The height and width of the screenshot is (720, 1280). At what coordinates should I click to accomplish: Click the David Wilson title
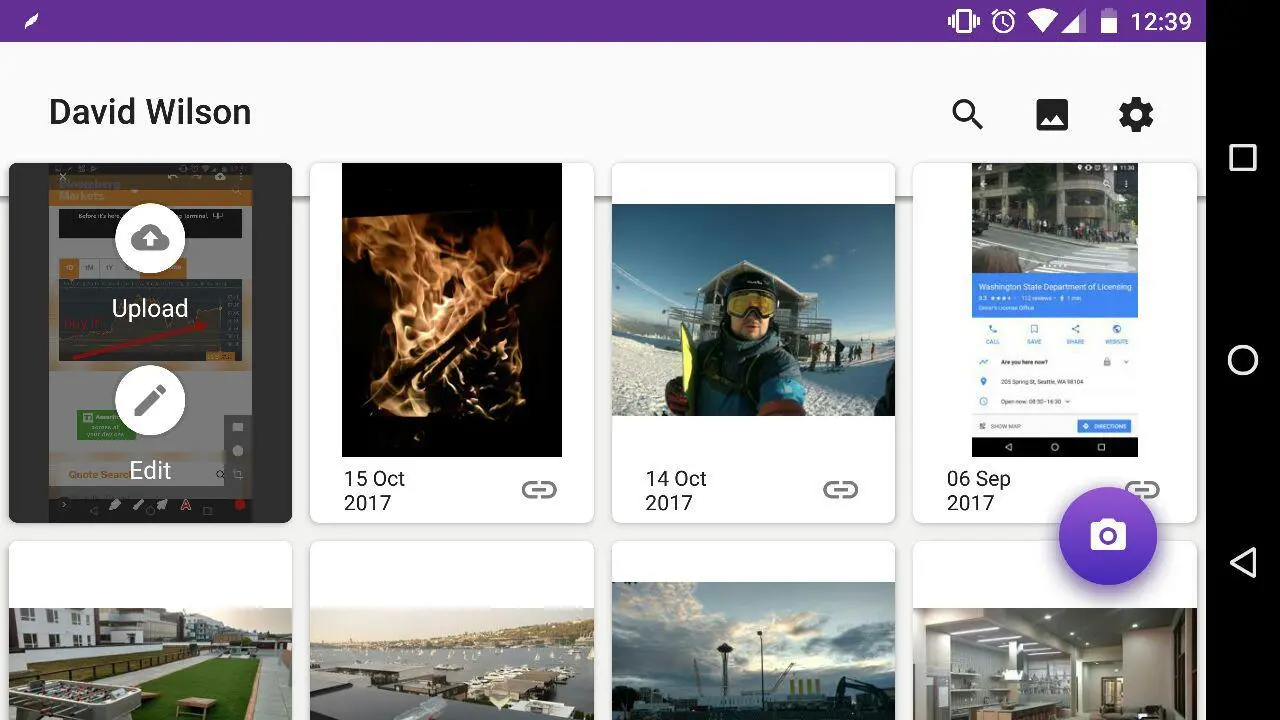pos(150,112)
